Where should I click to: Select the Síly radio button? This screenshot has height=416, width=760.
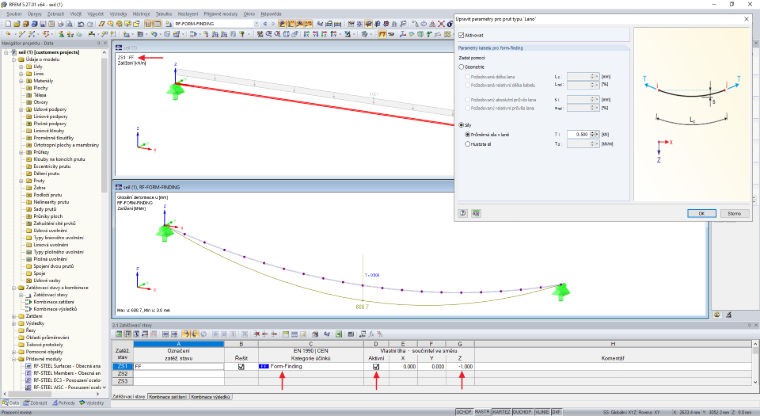click(x=461, y=125)
